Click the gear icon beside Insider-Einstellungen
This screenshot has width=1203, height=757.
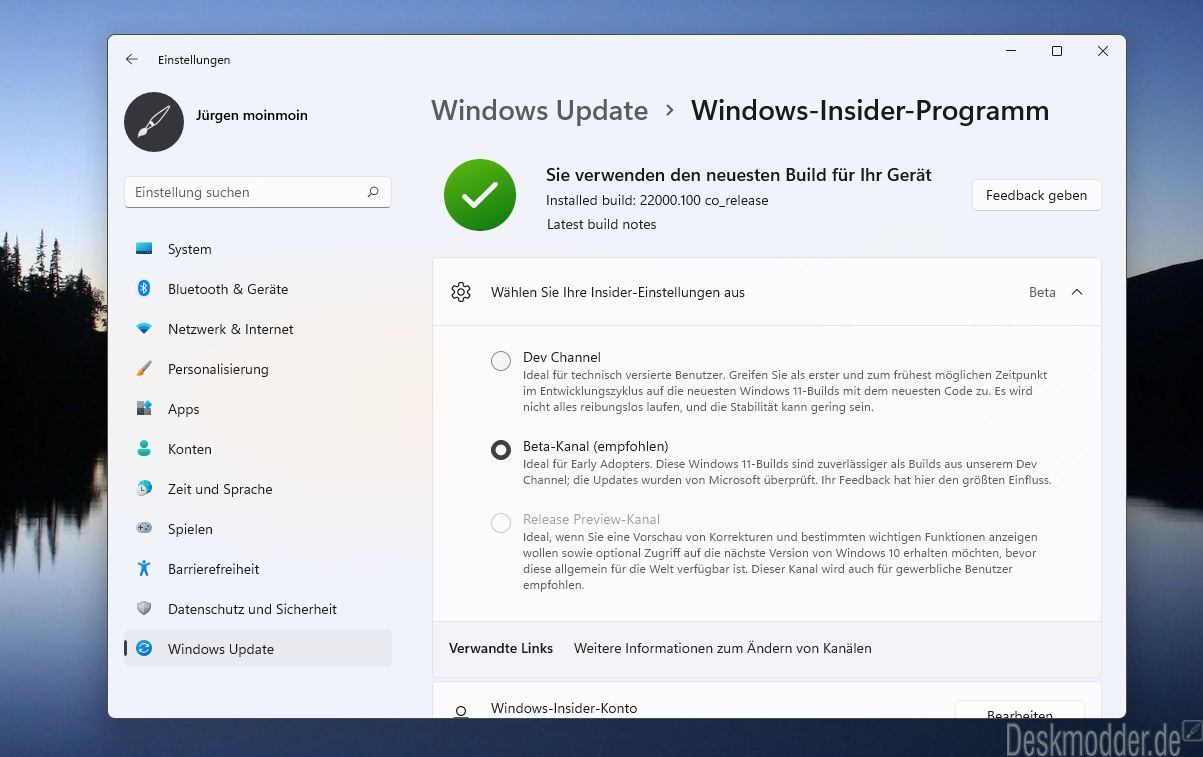coord(461,292)
